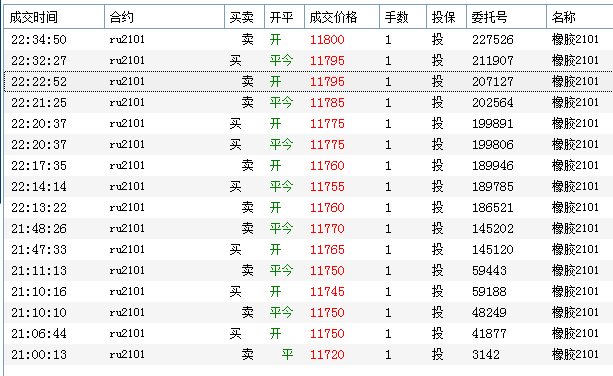Select the trade row at 22:22:52

pos(308,82)
